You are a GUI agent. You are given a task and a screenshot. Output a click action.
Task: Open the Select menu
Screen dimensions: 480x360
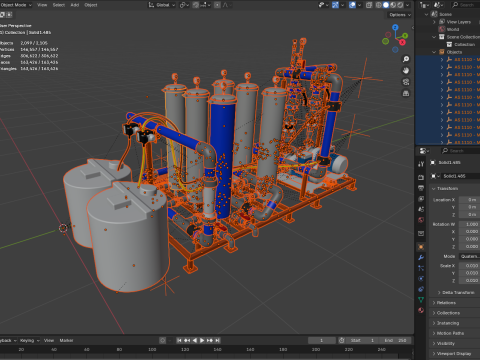tap(59, 5)
